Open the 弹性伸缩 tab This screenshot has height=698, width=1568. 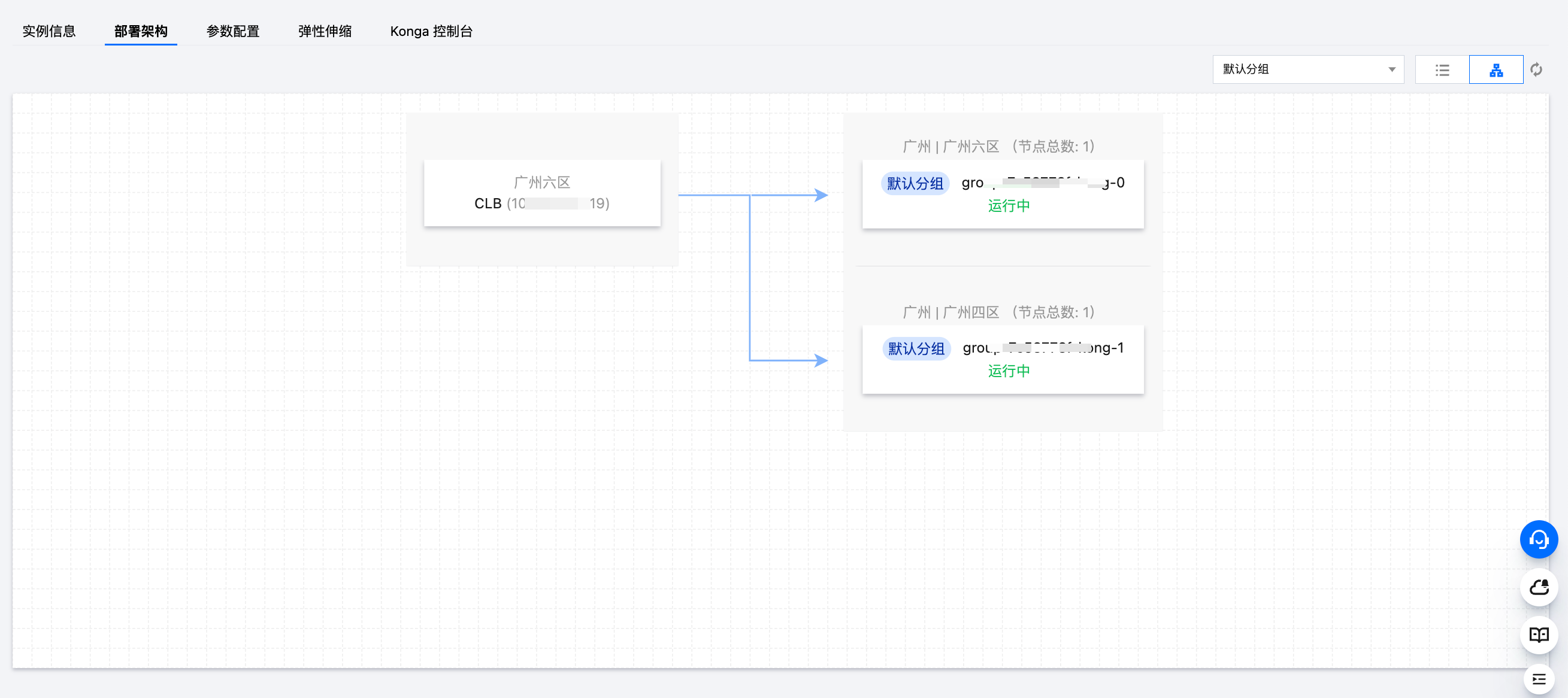click(325, 31)
